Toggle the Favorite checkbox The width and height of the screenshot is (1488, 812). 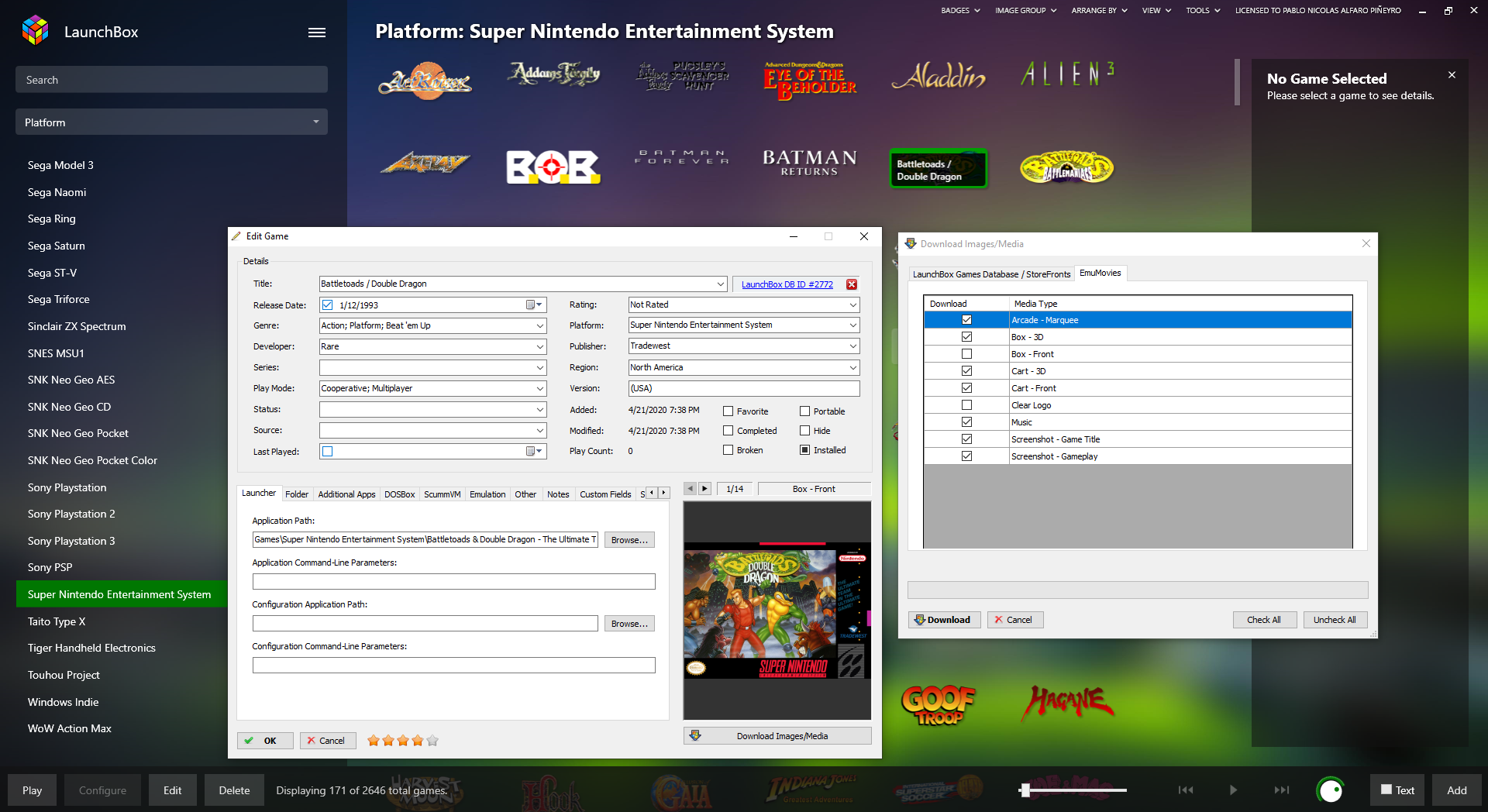pos(728,411)
